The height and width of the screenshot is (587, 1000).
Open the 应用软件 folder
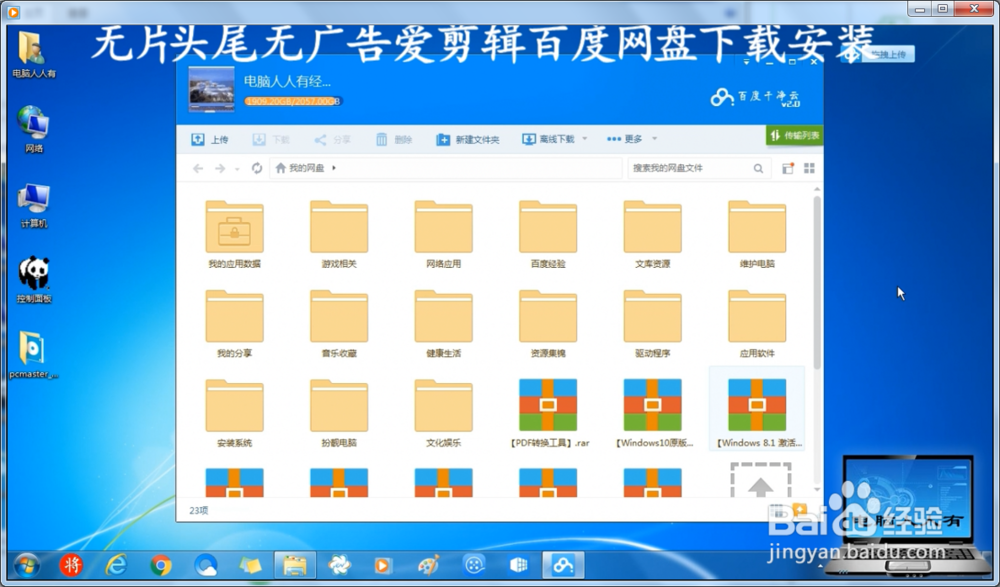click(757, 323)
